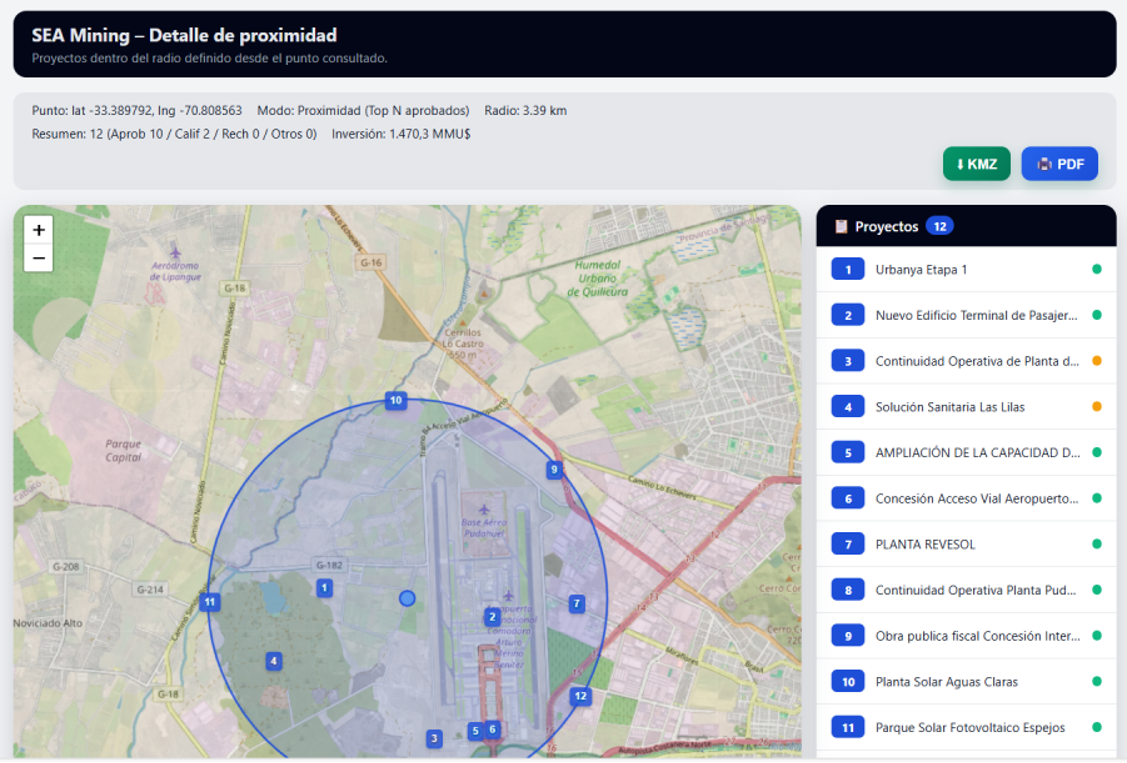The width and height of the screenshot is (1127, 763).
Task: Select map marker number 9
Action: tap(554, 469)
